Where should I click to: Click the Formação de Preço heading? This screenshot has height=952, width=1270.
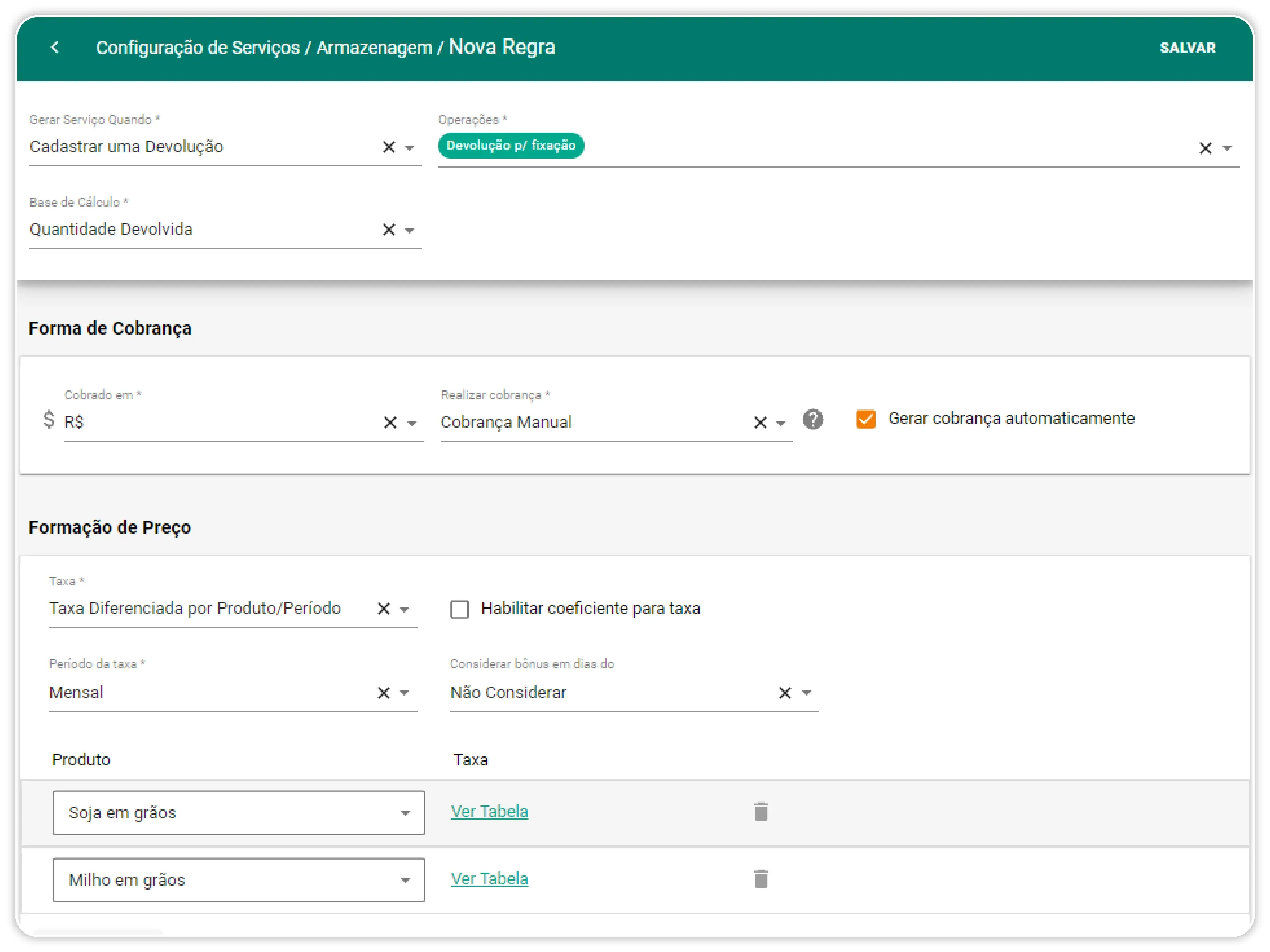point(110,527)
